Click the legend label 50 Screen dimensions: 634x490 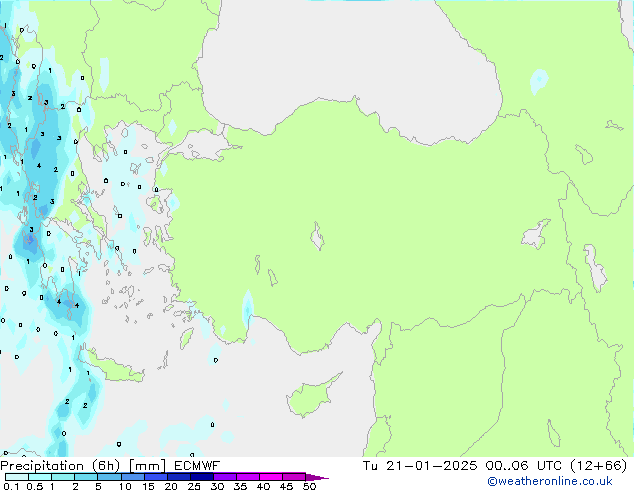pos(310,487)
